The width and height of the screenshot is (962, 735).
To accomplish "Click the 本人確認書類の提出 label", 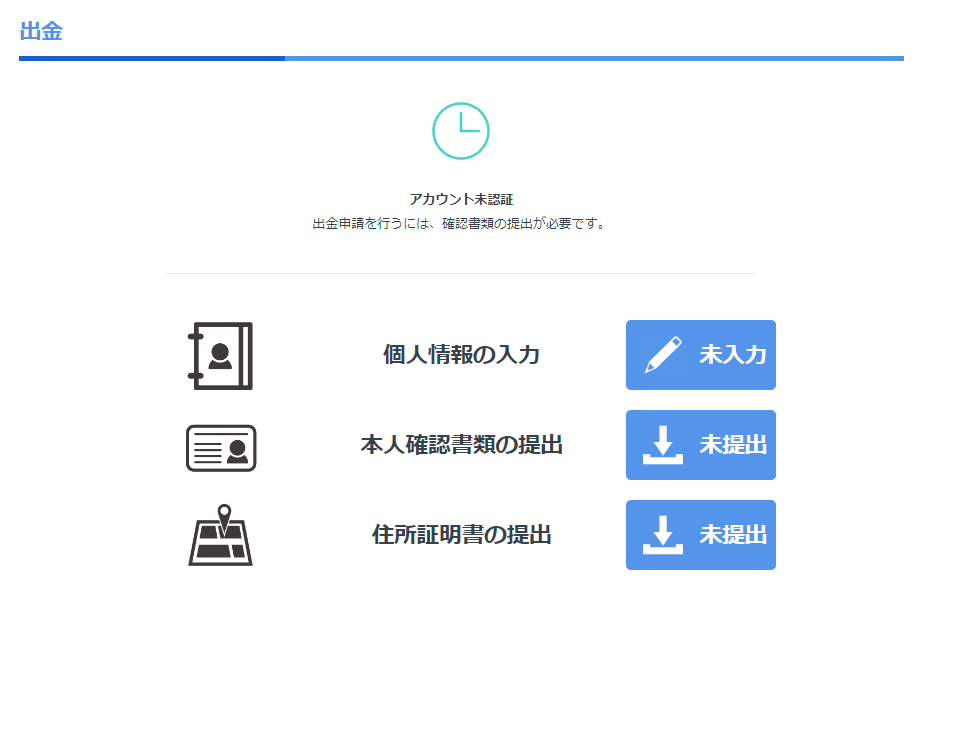I will point(461,445).
